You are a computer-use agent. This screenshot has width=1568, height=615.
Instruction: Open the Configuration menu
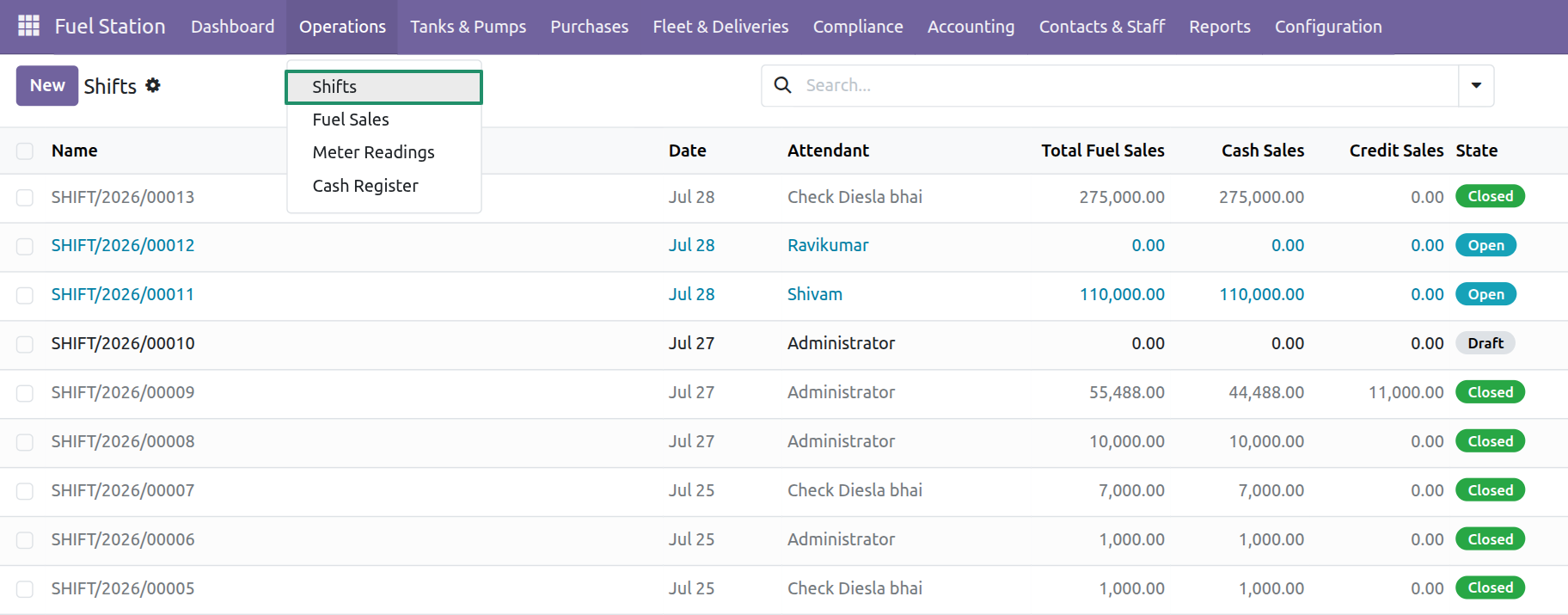pyautogui.click(x=1328, y=27)
